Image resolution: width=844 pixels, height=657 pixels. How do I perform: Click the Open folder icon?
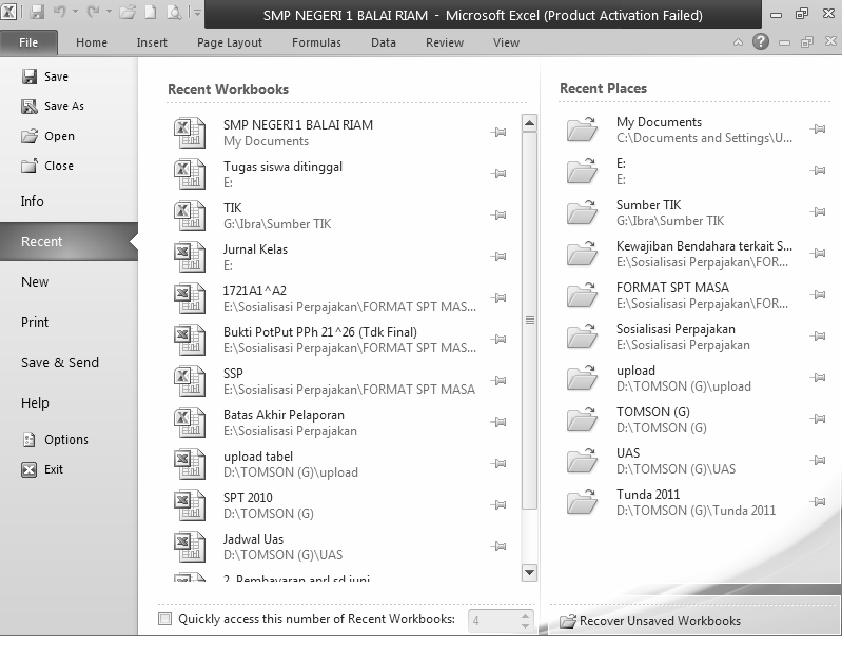tap(29, 136)
